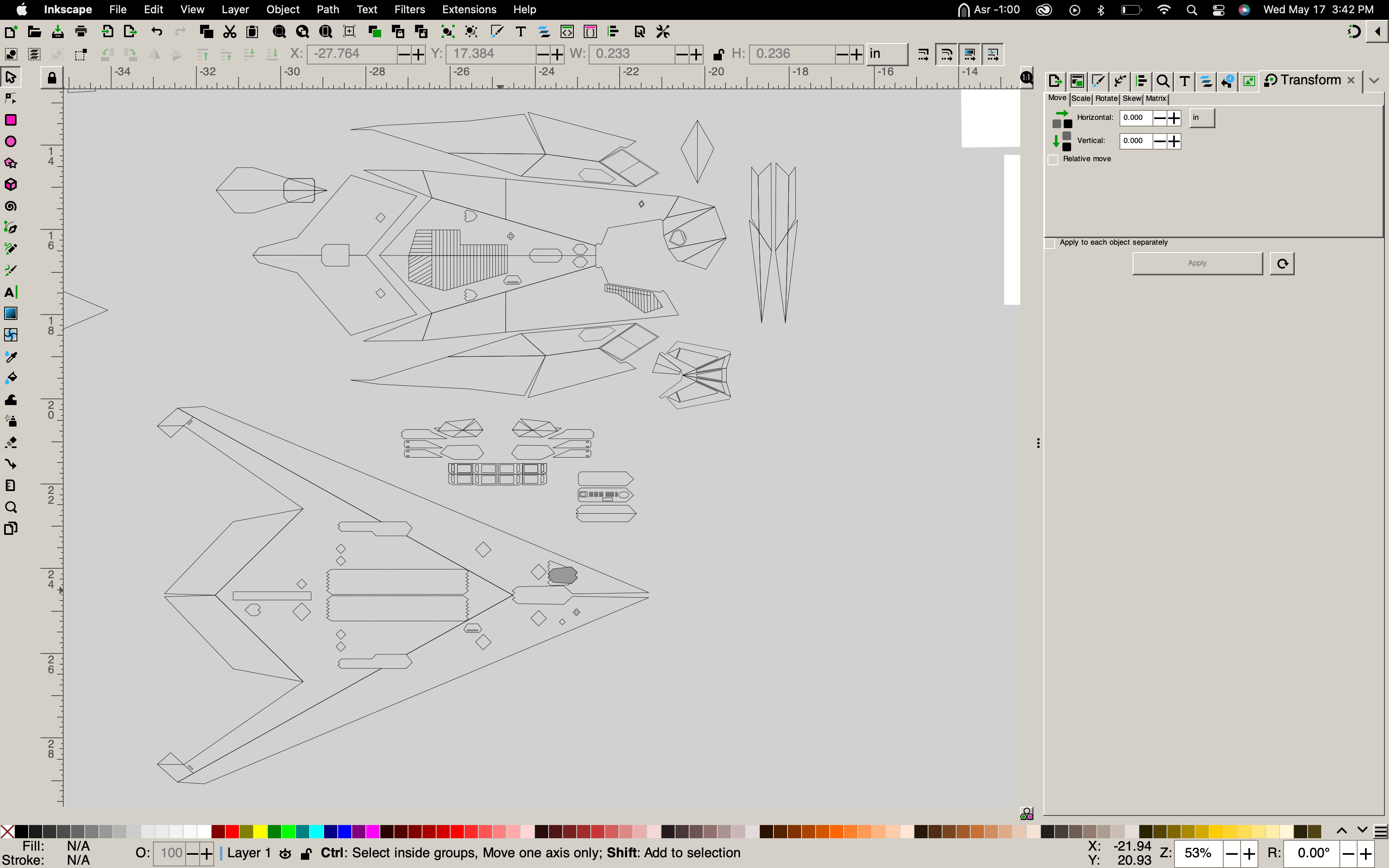Open Transform panel units dropdown

point(1202,118)
